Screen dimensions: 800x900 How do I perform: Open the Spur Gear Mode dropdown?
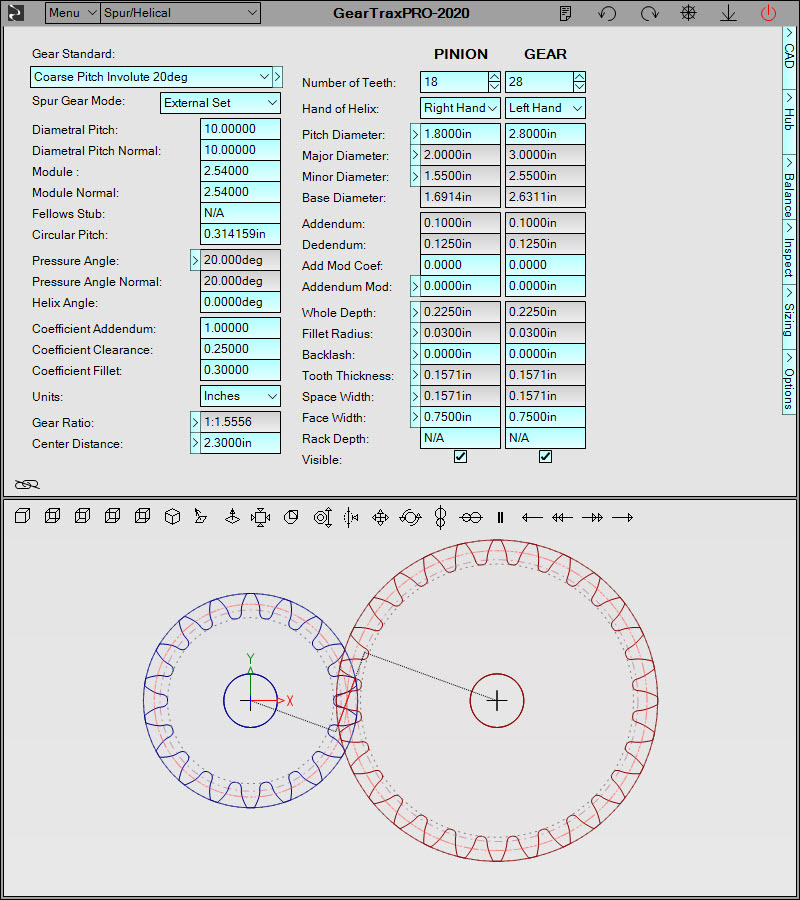[271, 103]
